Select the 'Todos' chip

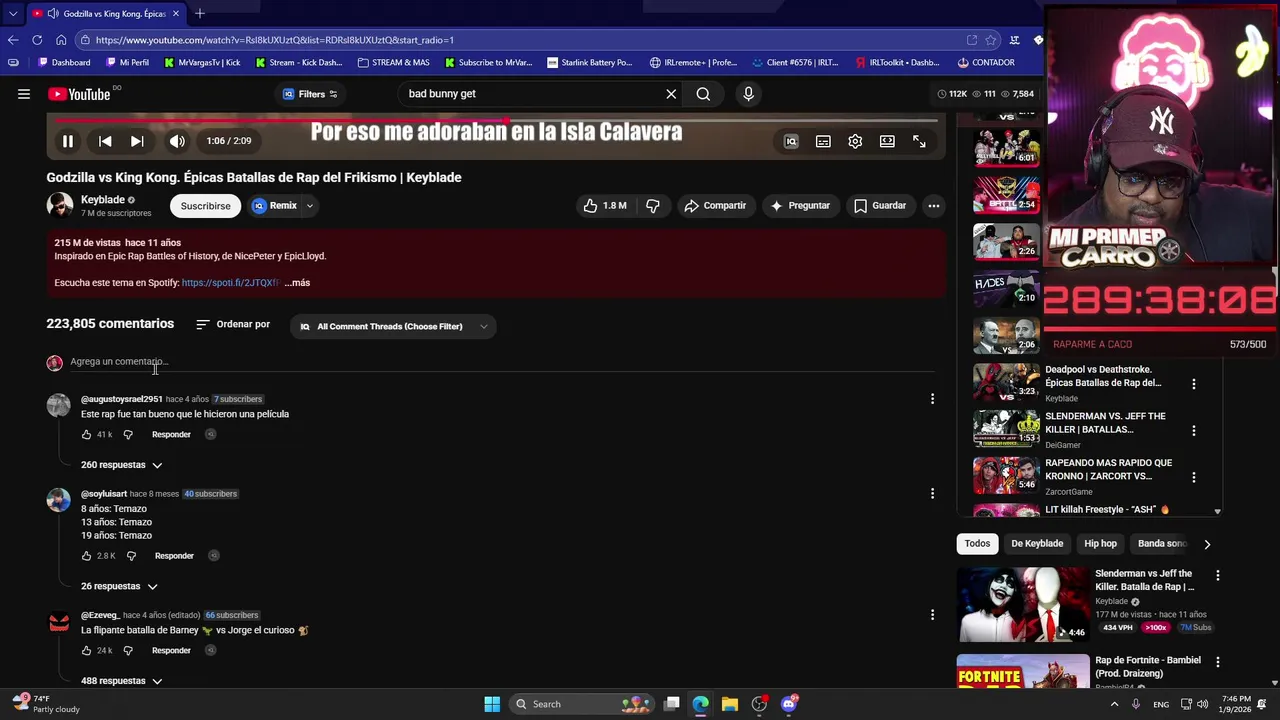point(977,544)
